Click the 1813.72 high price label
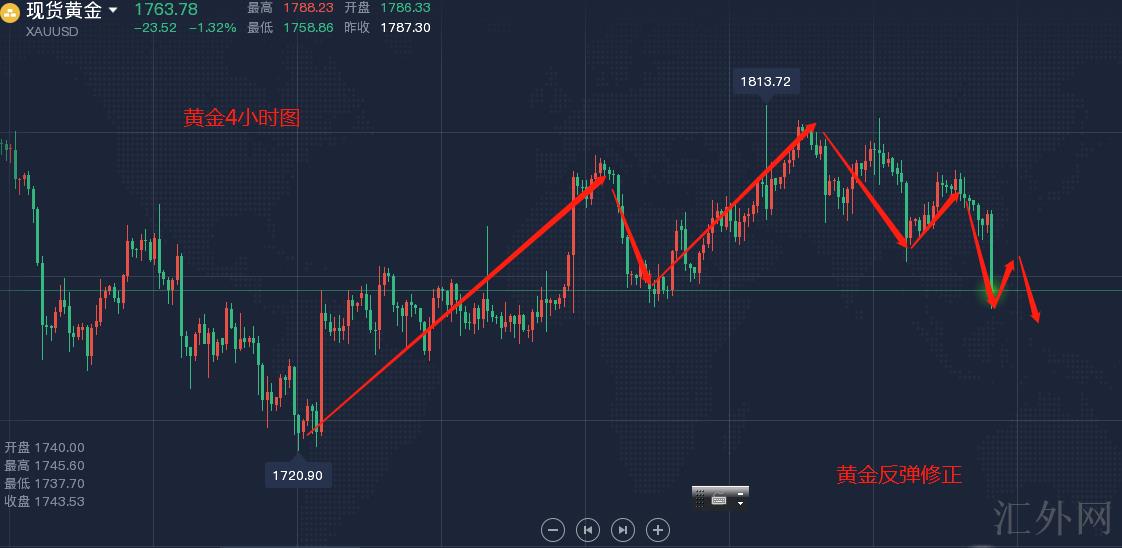 (766, 82)
